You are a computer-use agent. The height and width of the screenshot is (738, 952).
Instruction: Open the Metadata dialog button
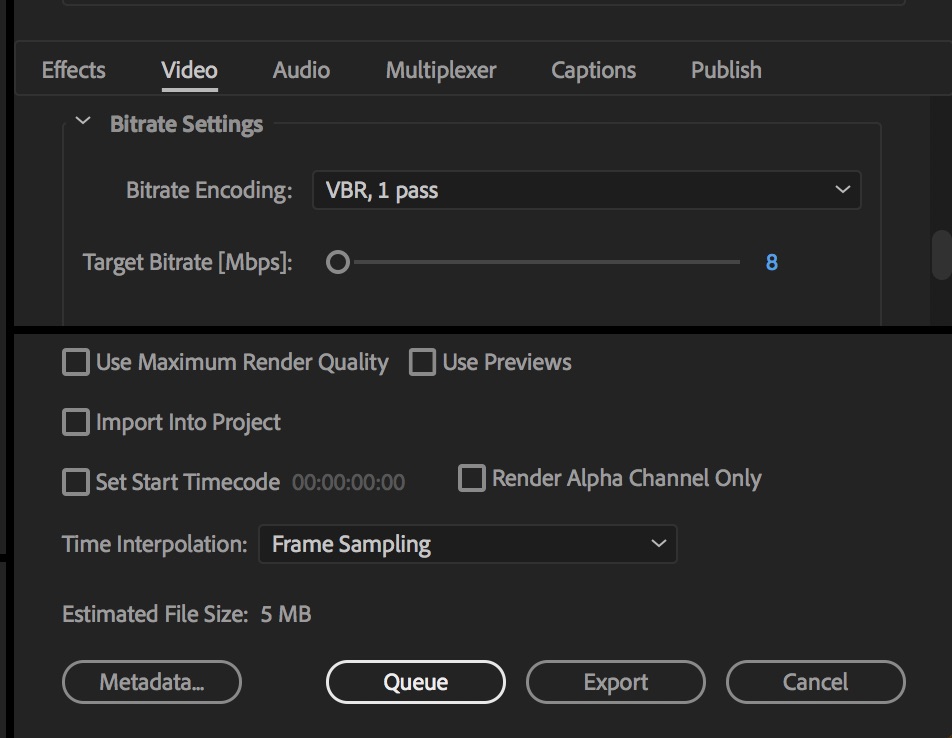coord(152,682)
